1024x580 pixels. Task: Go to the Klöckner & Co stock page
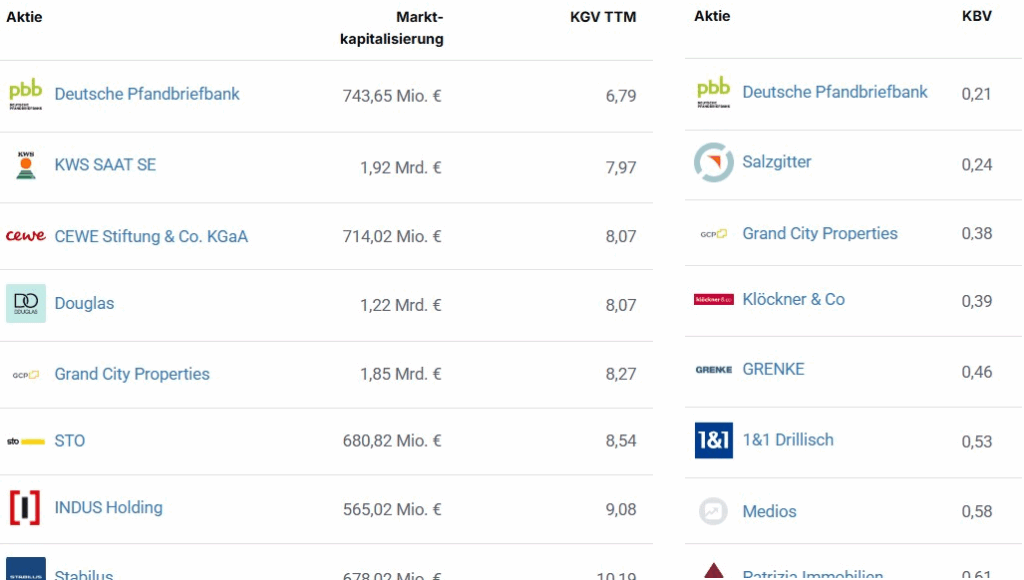[x=793, y=299]
